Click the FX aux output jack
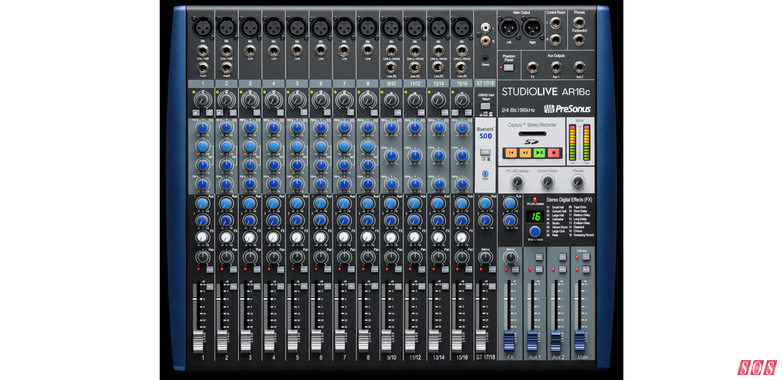The height and width of the screenshot is (380, 783). point(532,66)
